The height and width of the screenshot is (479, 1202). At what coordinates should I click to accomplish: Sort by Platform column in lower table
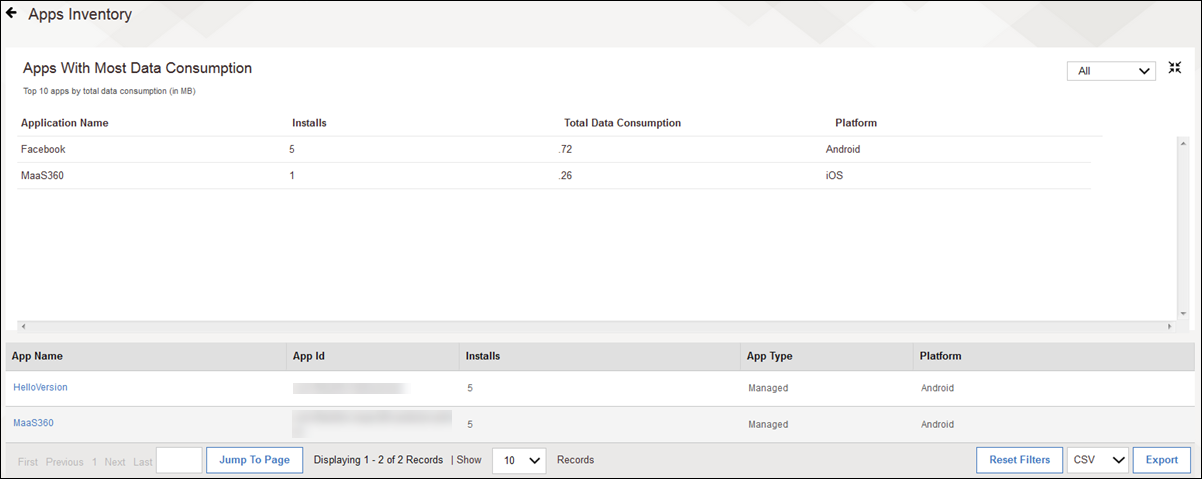click(x=941, y=355)
